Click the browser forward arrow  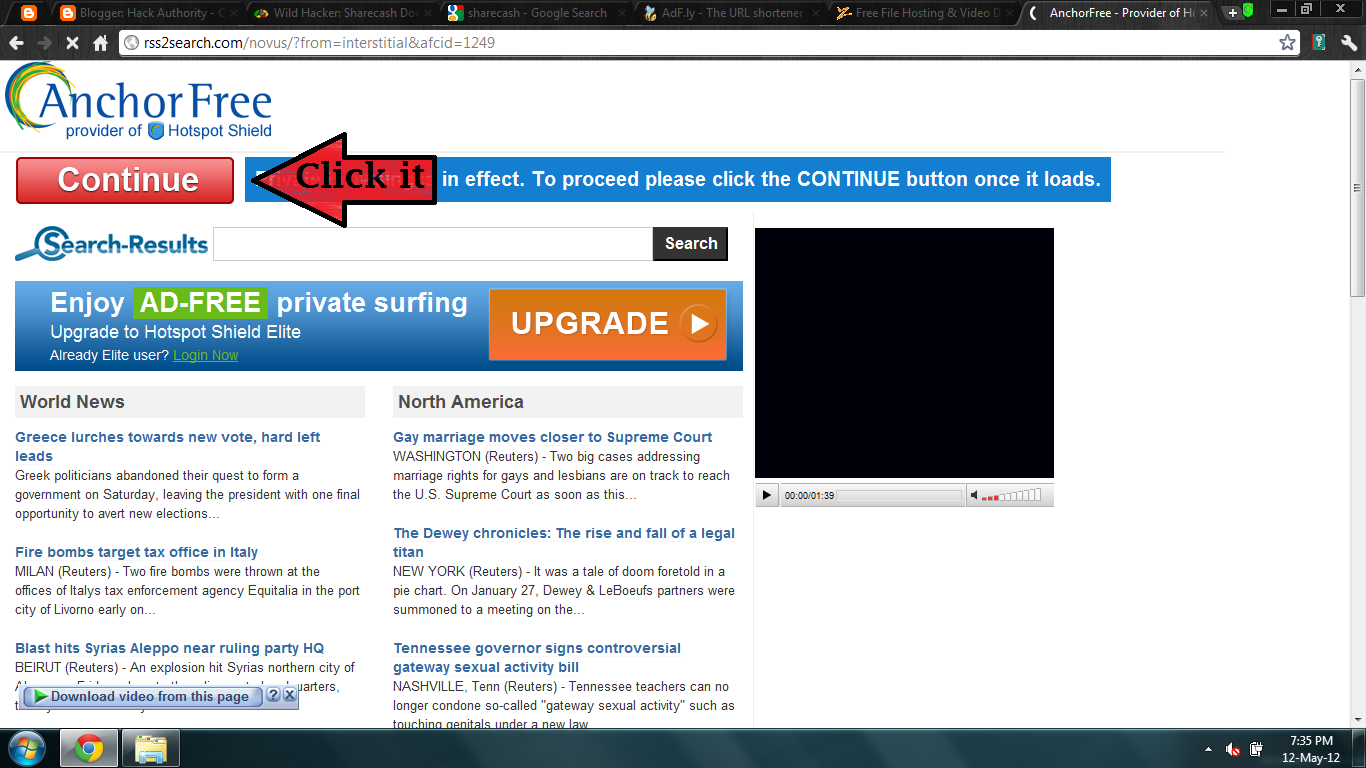pyautogui.click(x=44, y=43)
